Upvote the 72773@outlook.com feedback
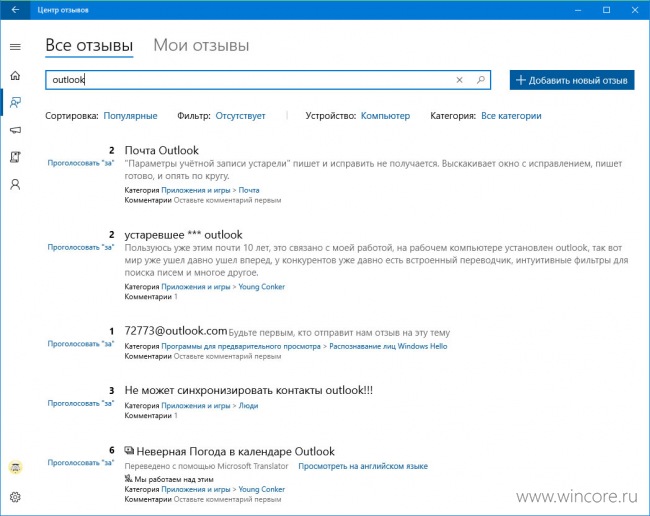The image size is (650, 516). coord(81,344)
